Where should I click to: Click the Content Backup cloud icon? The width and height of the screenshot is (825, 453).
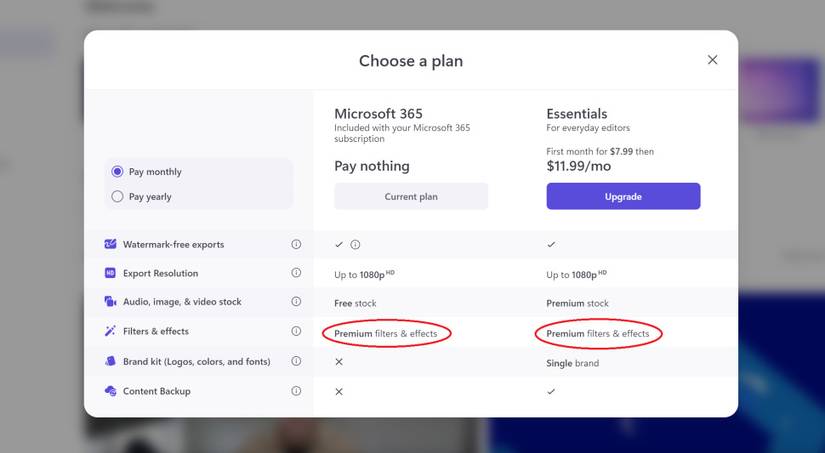[x=110, y=391]
